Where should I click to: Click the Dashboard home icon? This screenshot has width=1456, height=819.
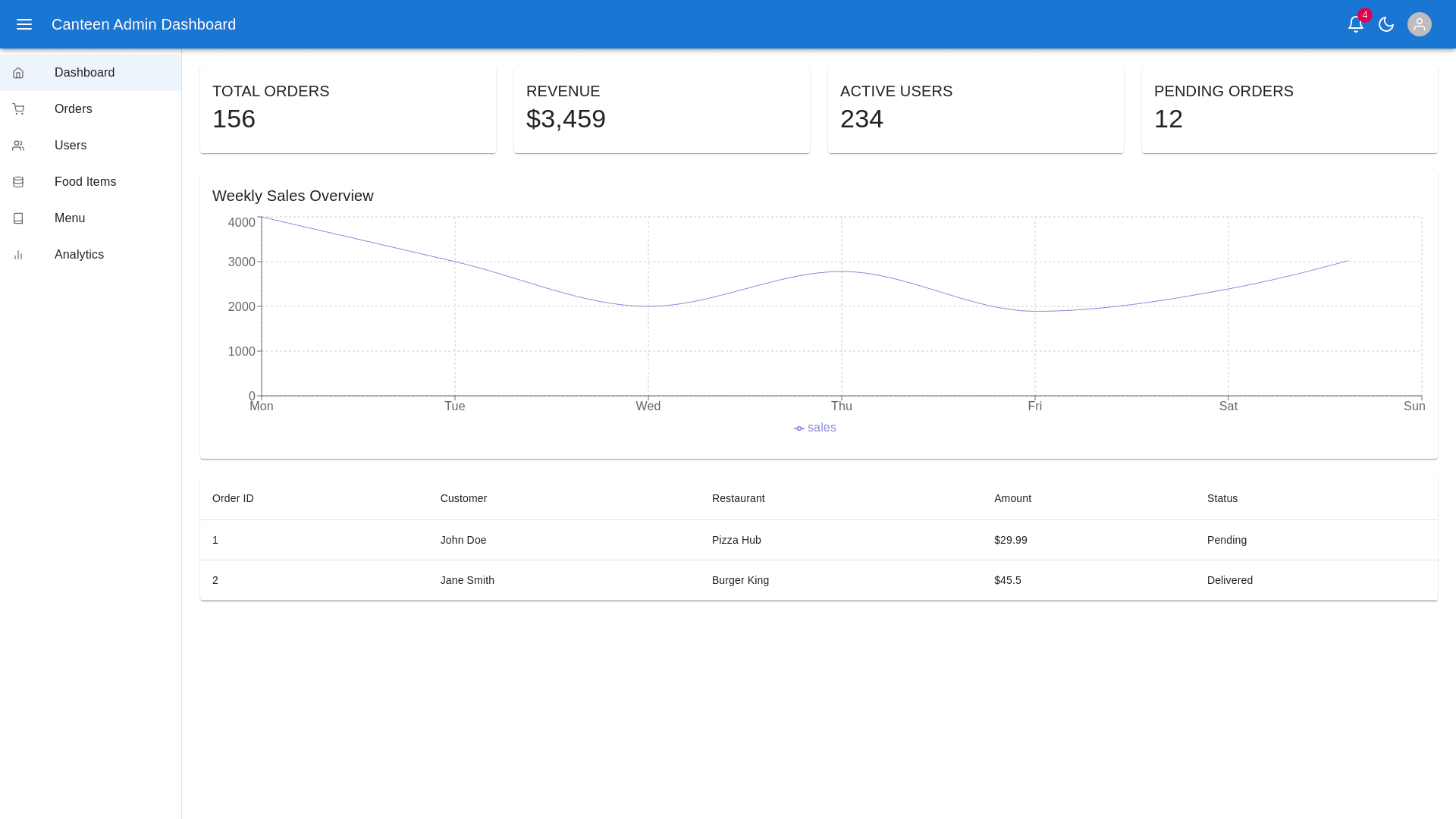(18, 73)
